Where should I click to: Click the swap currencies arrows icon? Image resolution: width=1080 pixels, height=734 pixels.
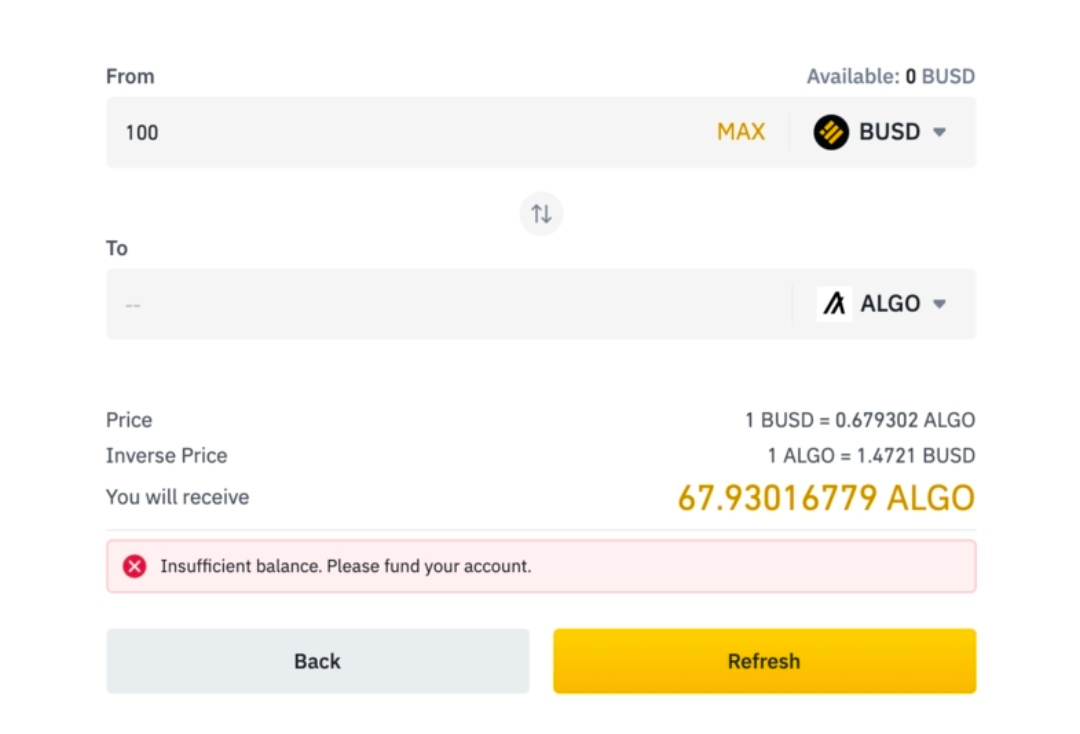541,214
